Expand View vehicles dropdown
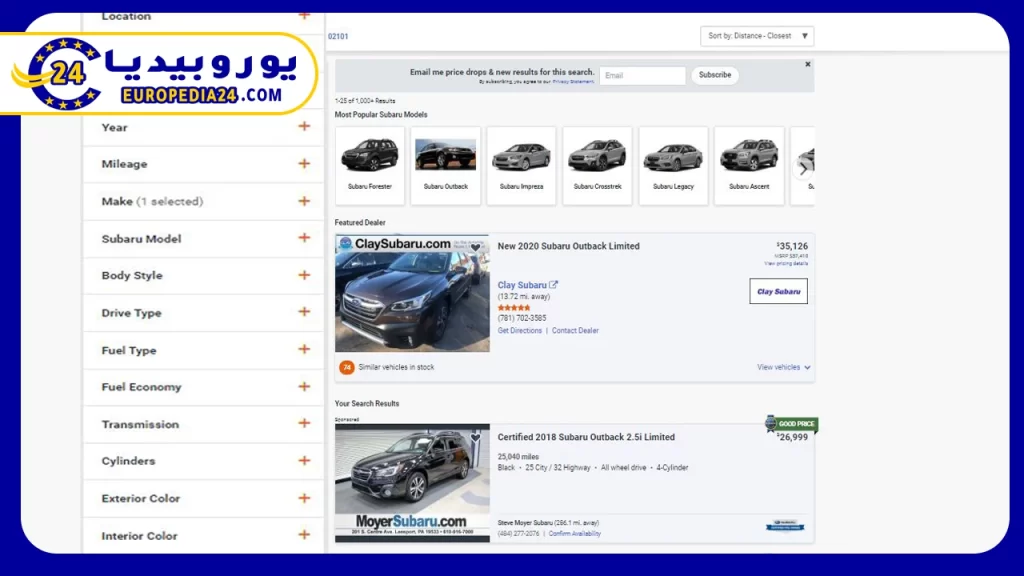Screen dimensions: 1024x576 coord(784,367)
